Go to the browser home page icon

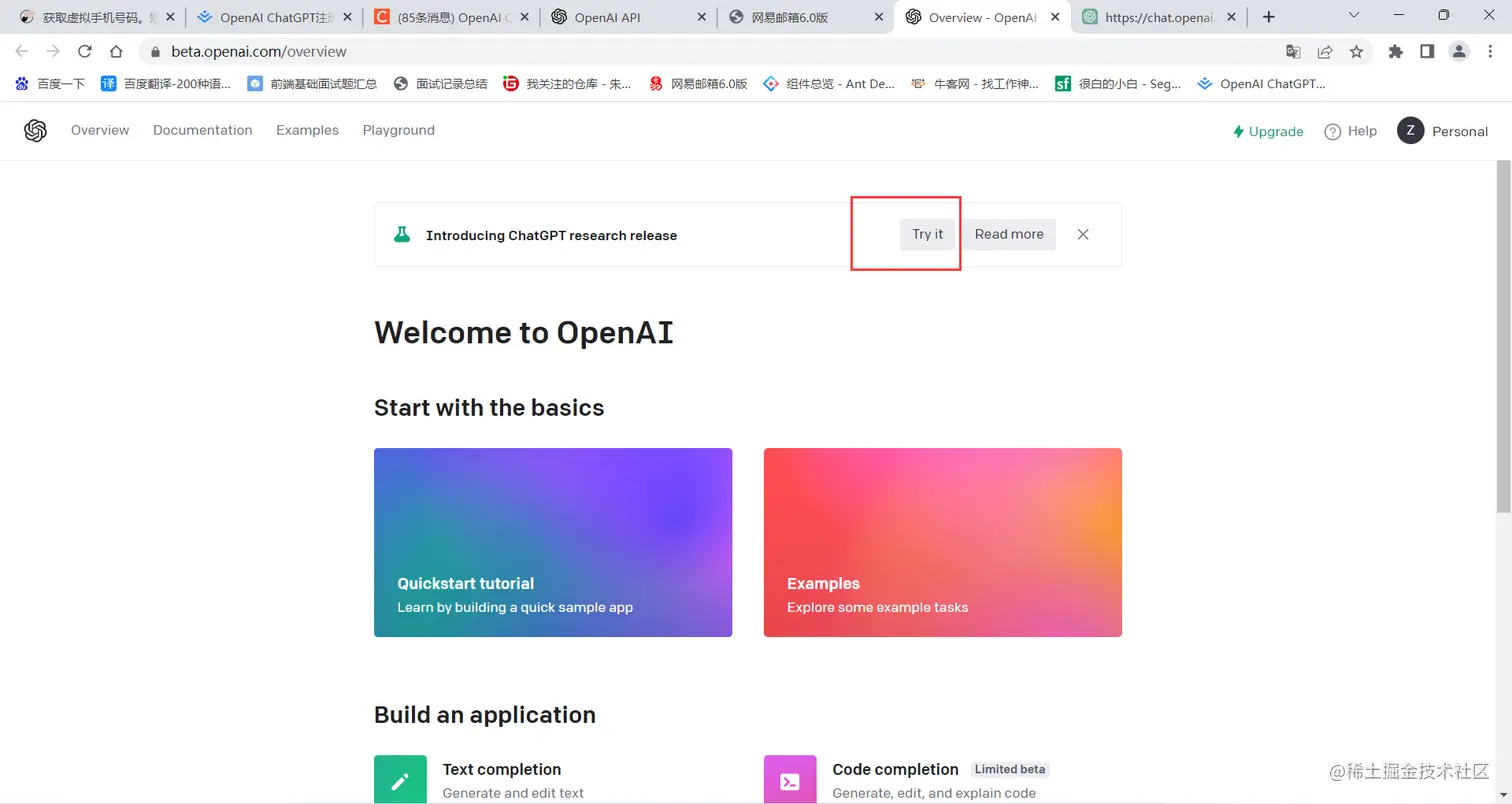pyautogui.click(x=117, y=51)
